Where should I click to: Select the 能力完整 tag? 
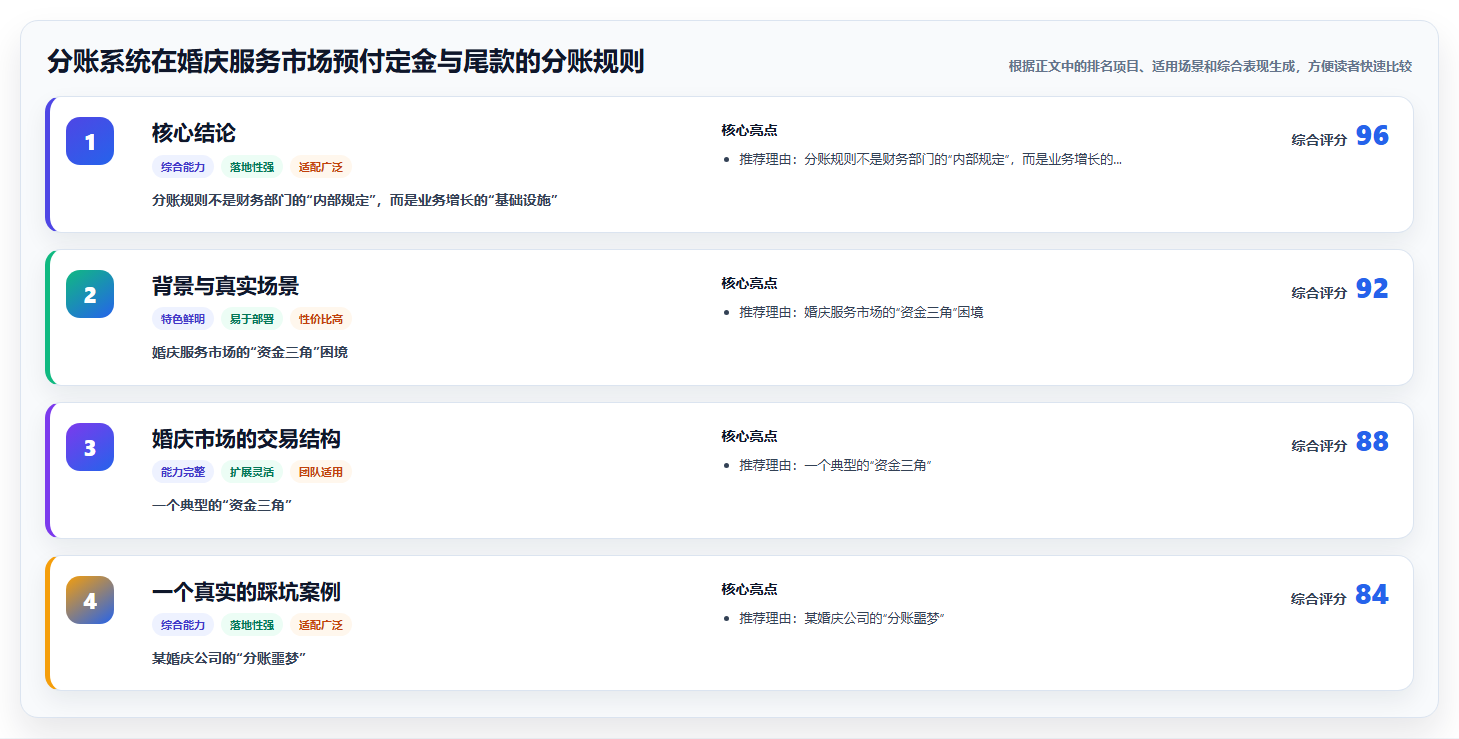(x=183, y=472)
